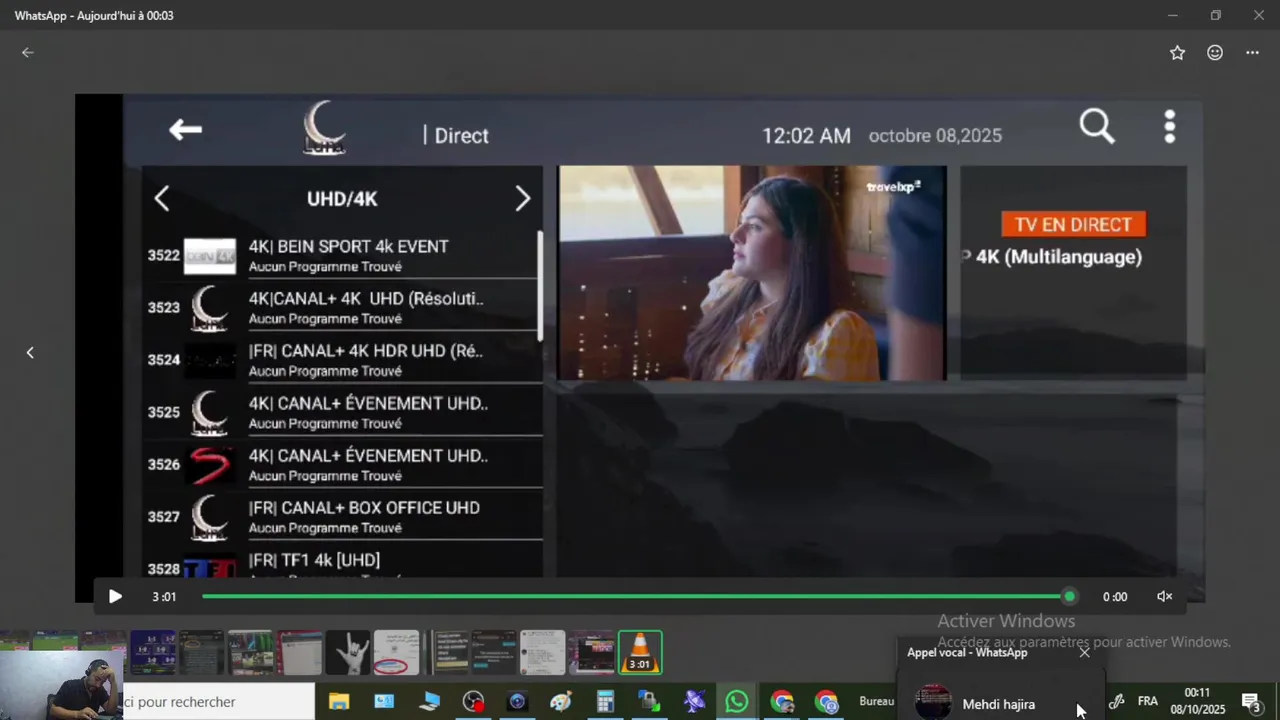Image resolution: width=1280 pixels, height=720 pixels.
Task: Select channel 3523 CANAL+ 4K UHD
Action: pos(343,307)
